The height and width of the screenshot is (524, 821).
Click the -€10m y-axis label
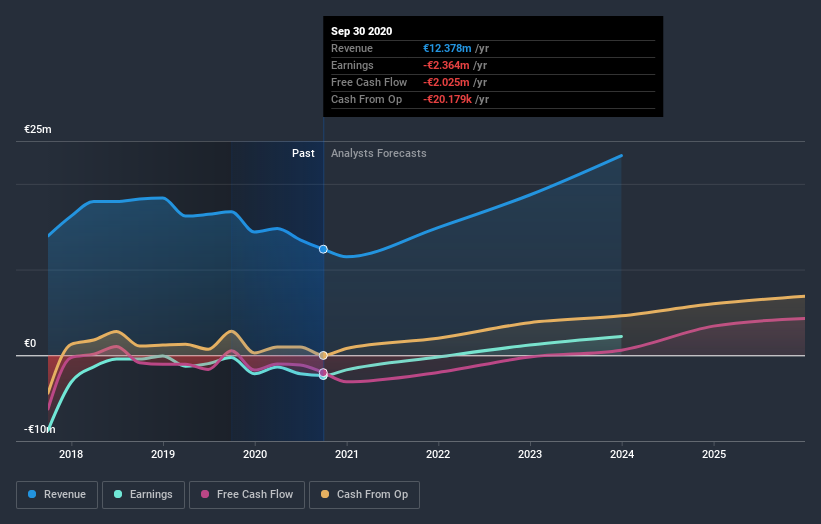[40, 429]
